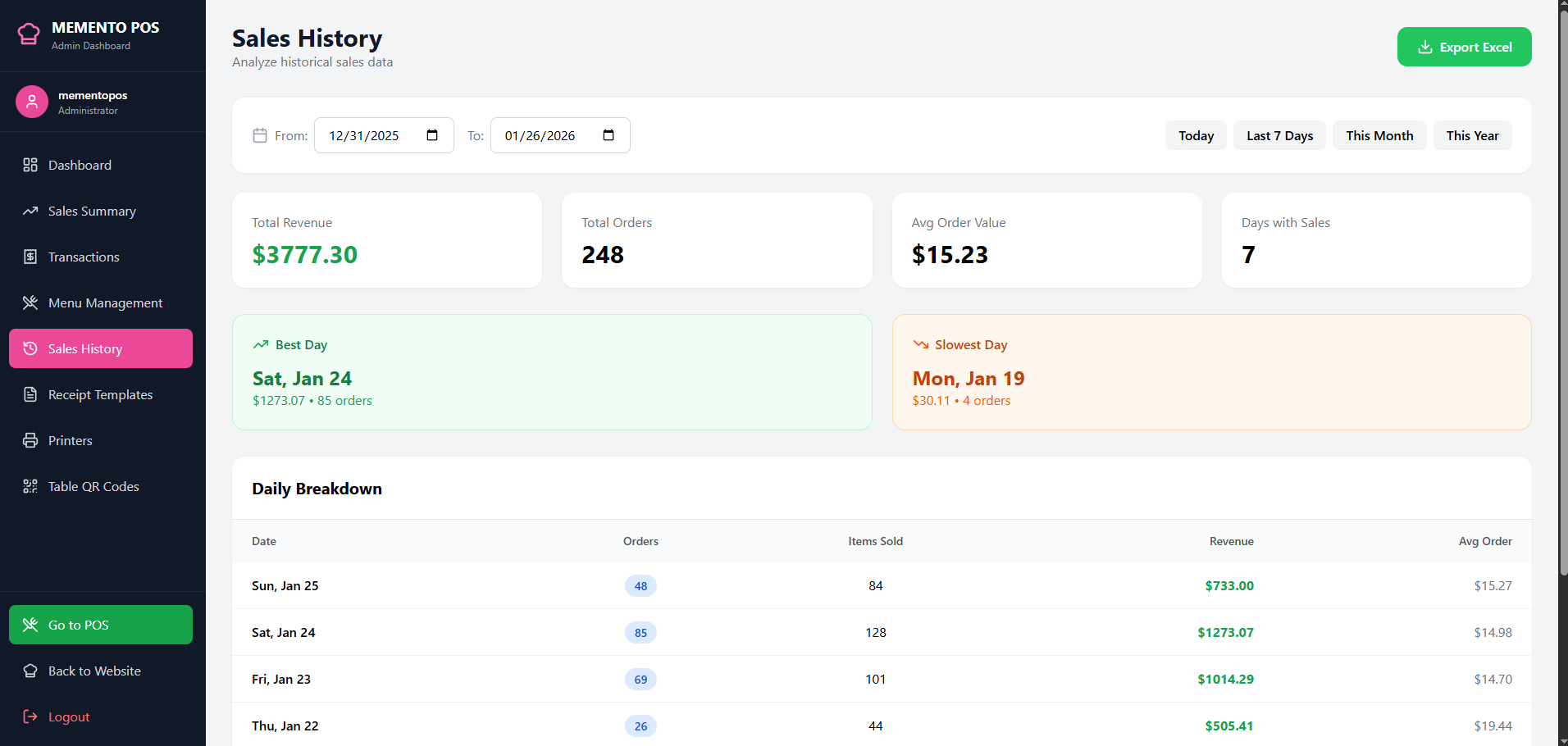The height and width of the screenshot is (746, 1568).
Task: Click the Transactions cash register icon
Action: point(30,257)
